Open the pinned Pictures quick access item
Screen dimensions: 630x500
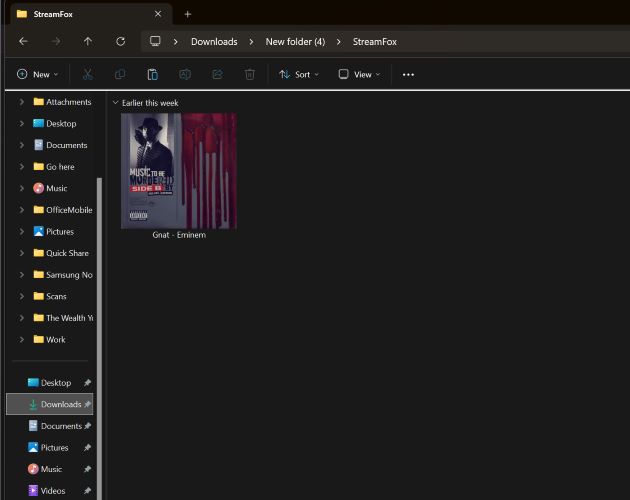pyautogui.click(x=50, y=448)
